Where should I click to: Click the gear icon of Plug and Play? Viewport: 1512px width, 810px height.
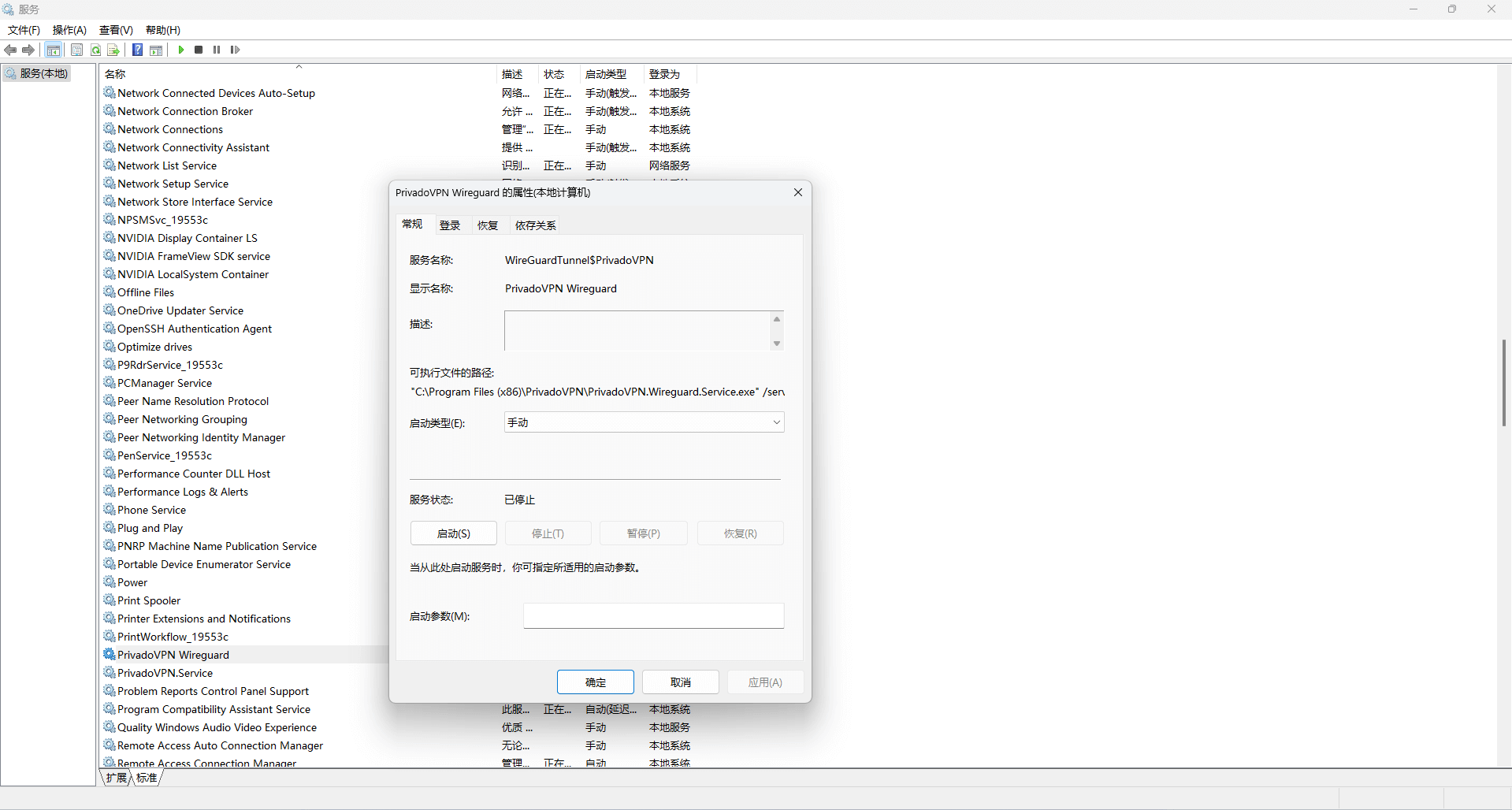click(110, 528)
